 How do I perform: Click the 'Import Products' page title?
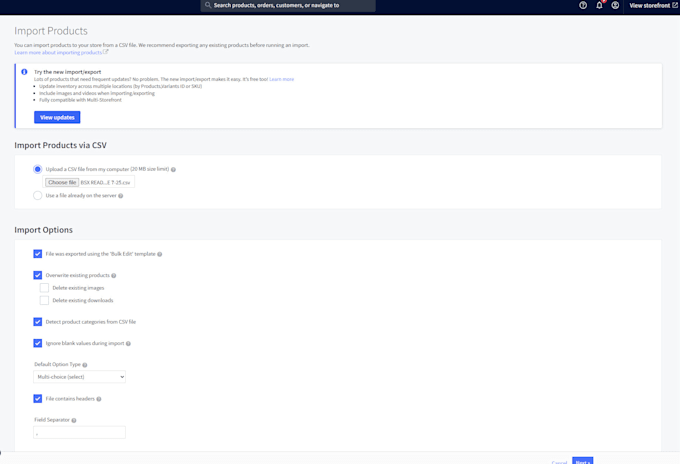click(x=51, y=31)
